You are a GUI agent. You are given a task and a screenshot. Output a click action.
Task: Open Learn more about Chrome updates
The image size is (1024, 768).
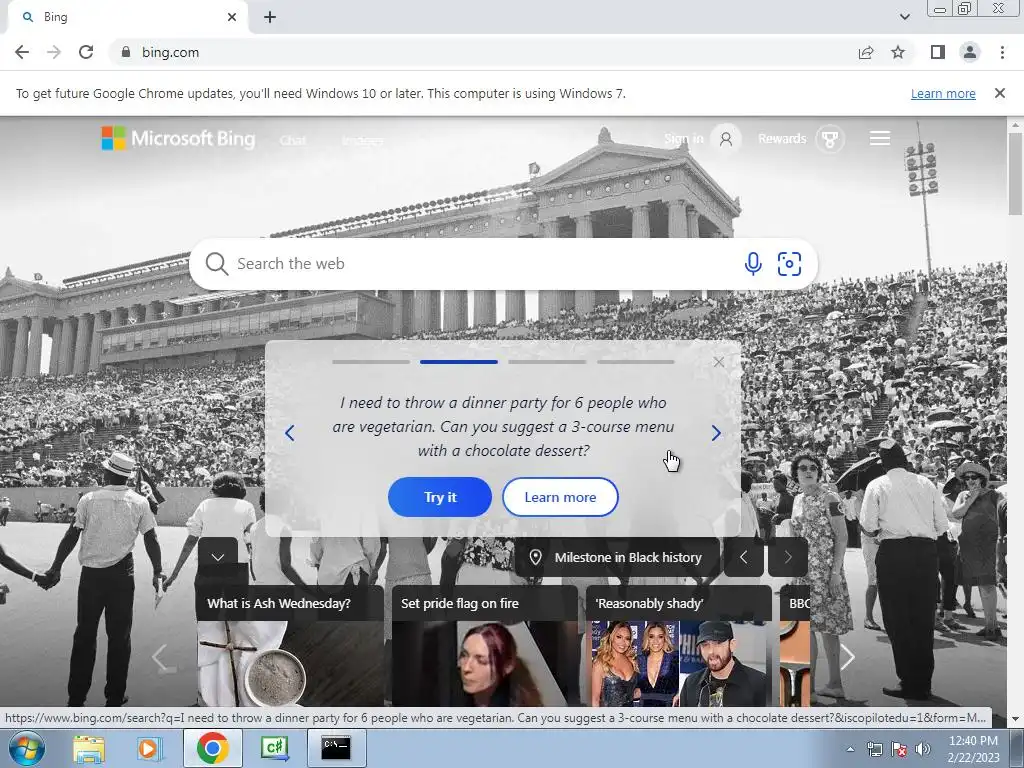coord(943,93)
